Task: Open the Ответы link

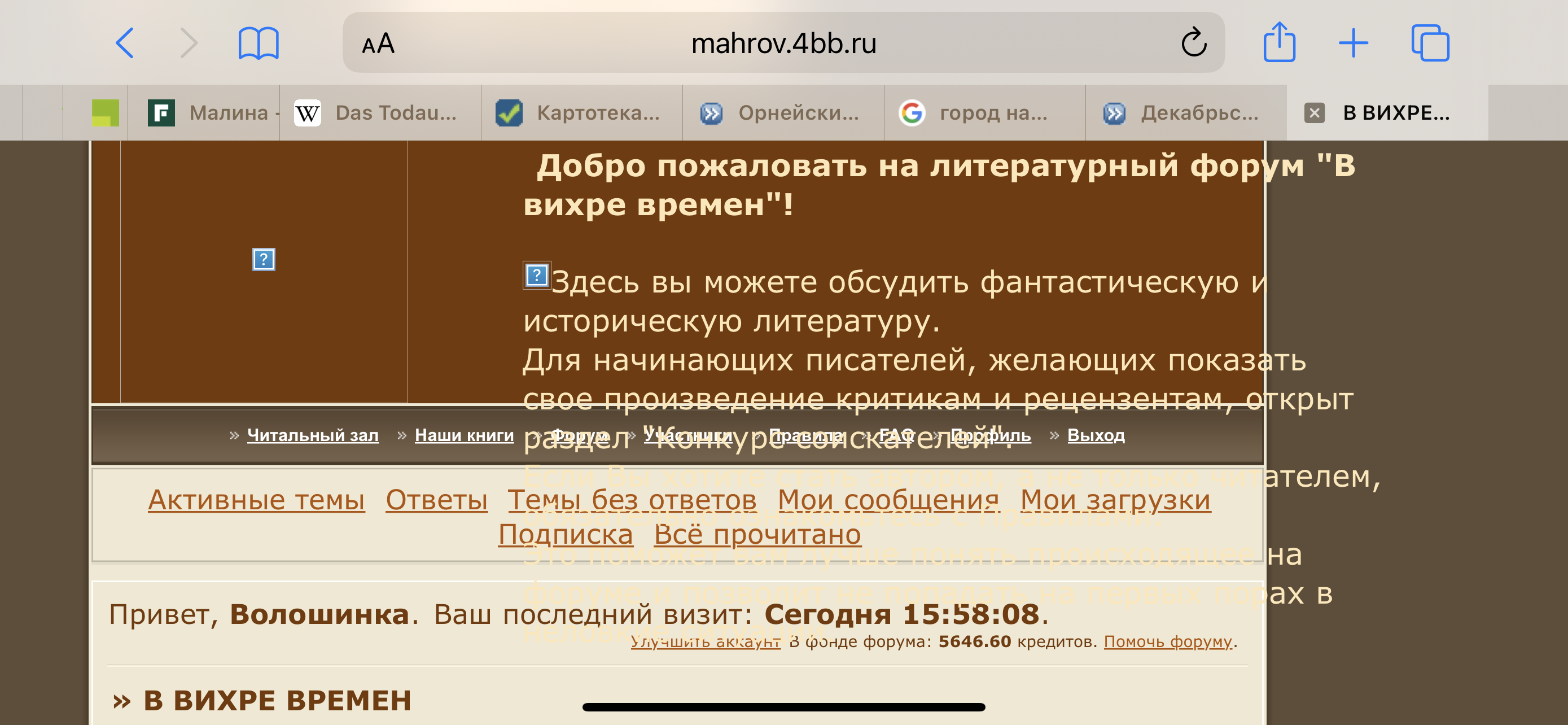Action: pos(436,500)
